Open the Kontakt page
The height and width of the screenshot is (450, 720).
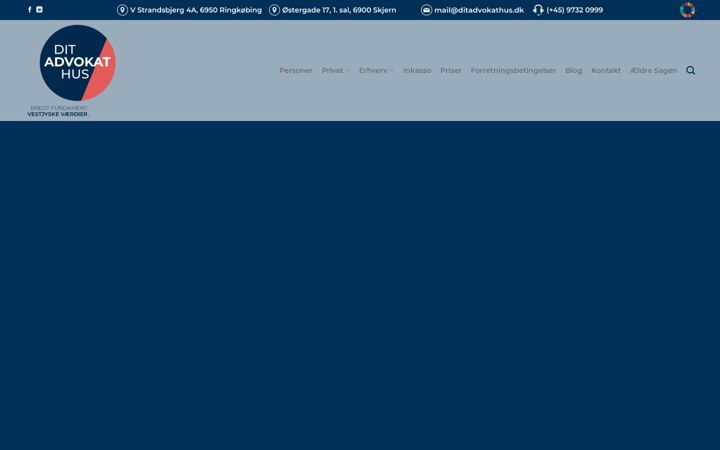click(x=606, y=70)
